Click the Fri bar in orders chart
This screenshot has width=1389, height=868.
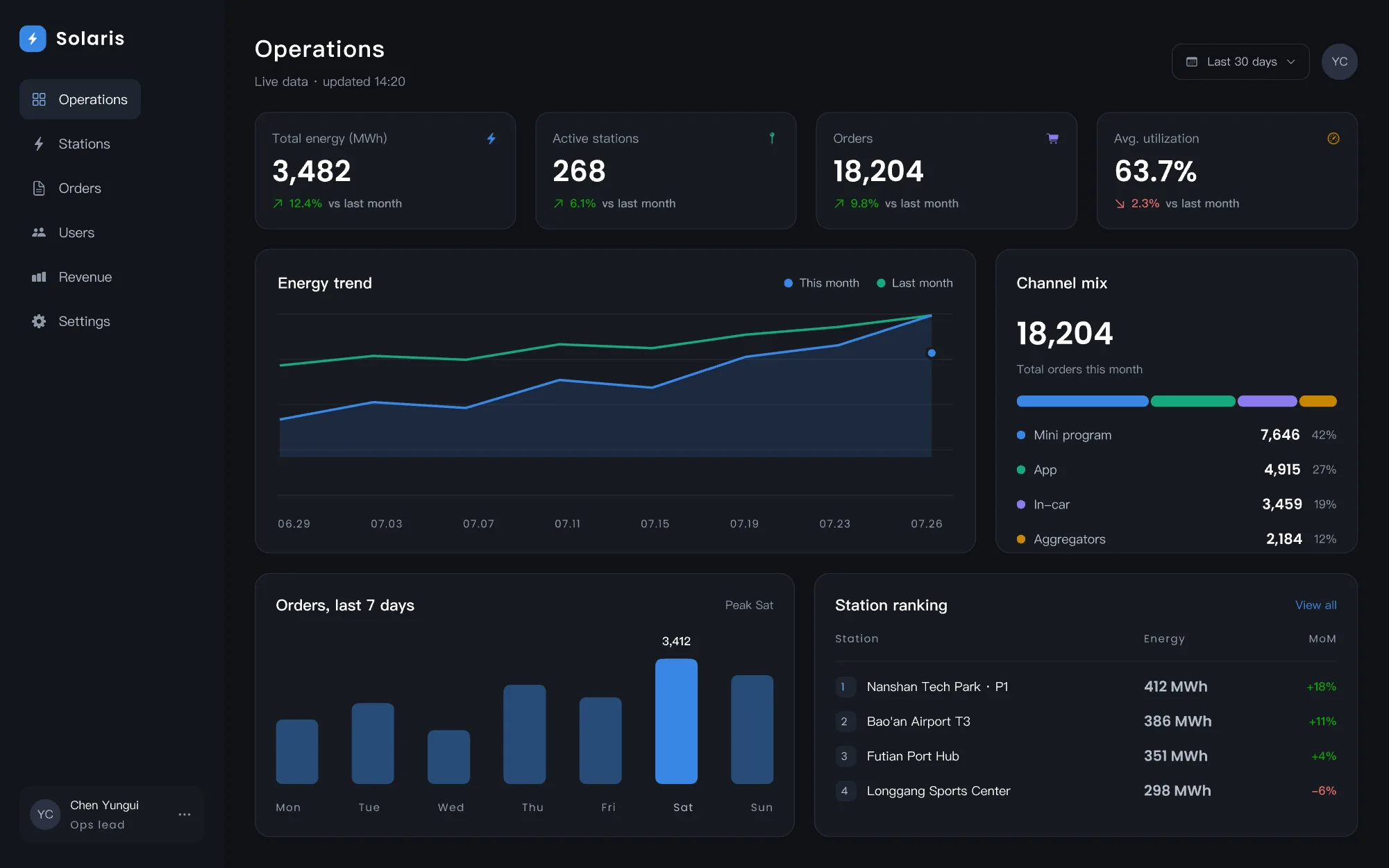pyautogui.click(x=600, y=740)
